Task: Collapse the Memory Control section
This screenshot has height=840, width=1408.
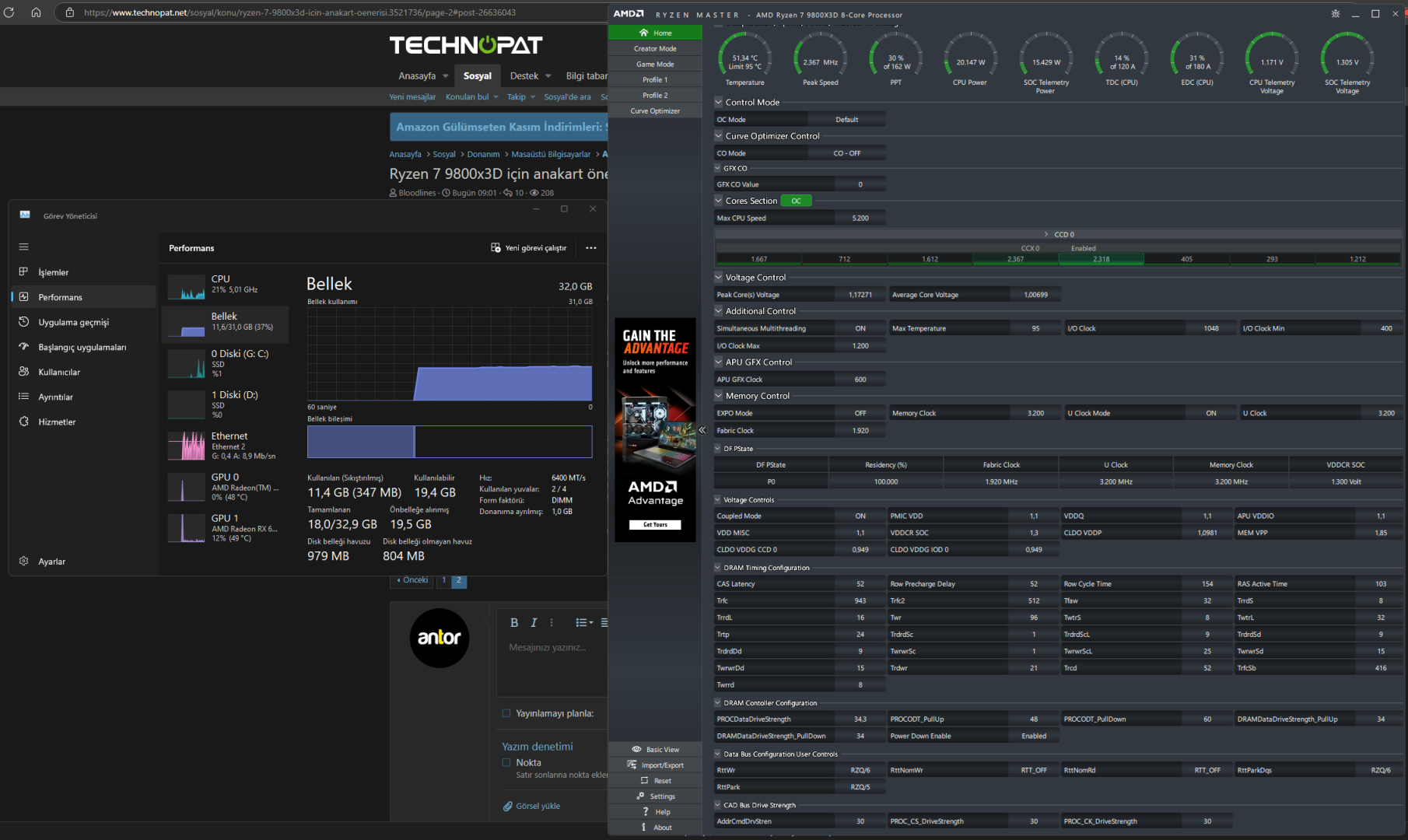Action: (x=719, y=395)
